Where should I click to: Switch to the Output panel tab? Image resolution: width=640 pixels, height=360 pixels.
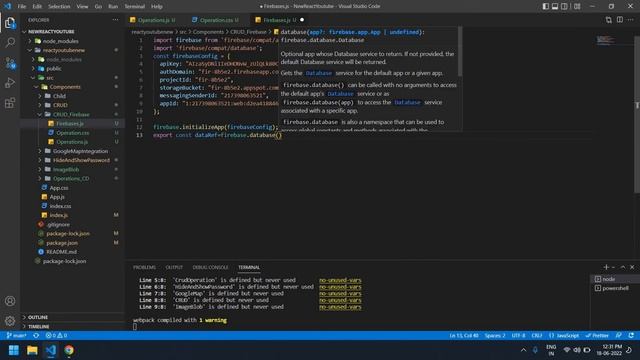[174, 267]
